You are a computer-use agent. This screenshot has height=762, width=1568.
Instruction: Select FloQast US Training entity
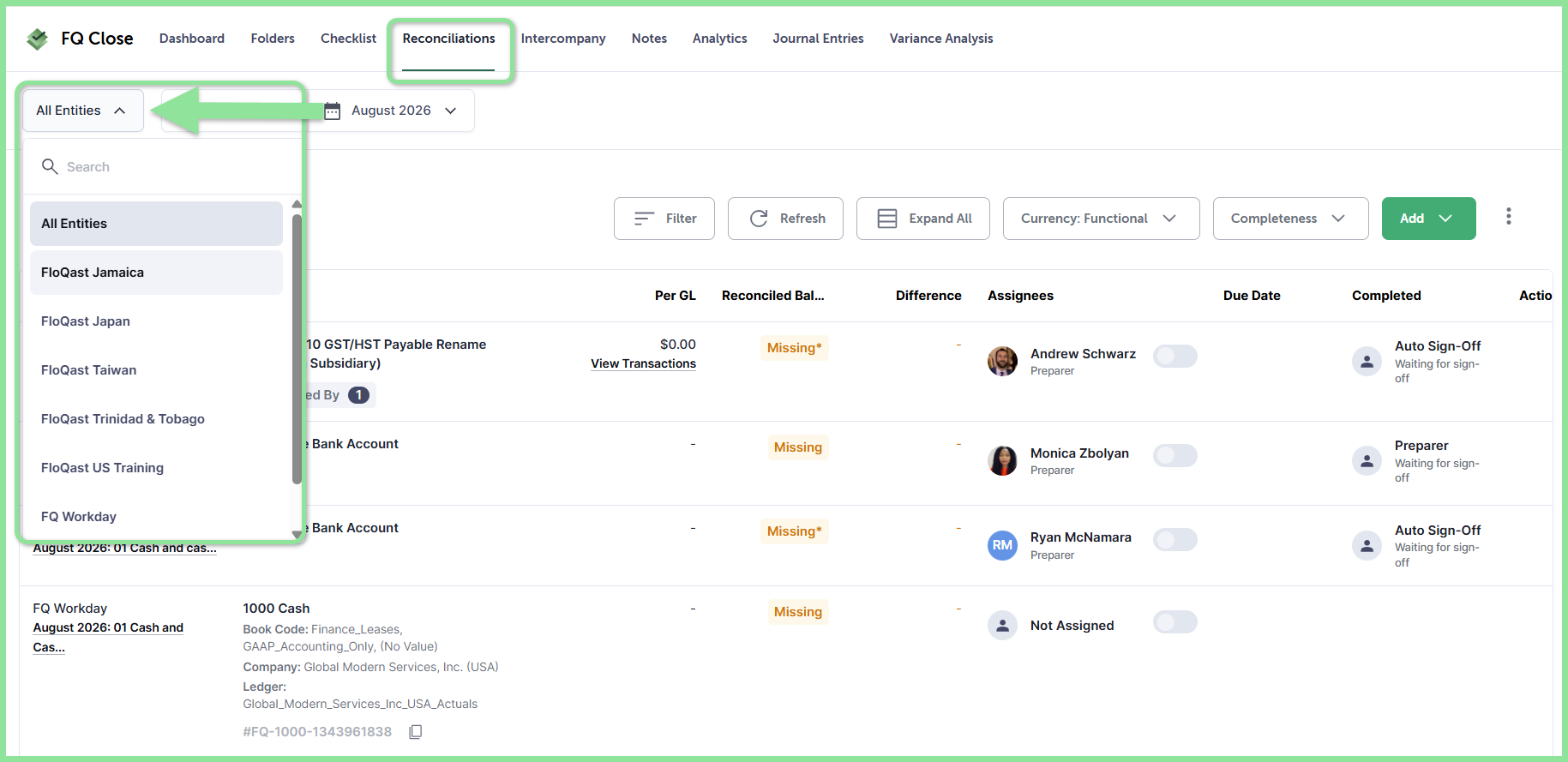pyautogui.click(x=156, y=468)
